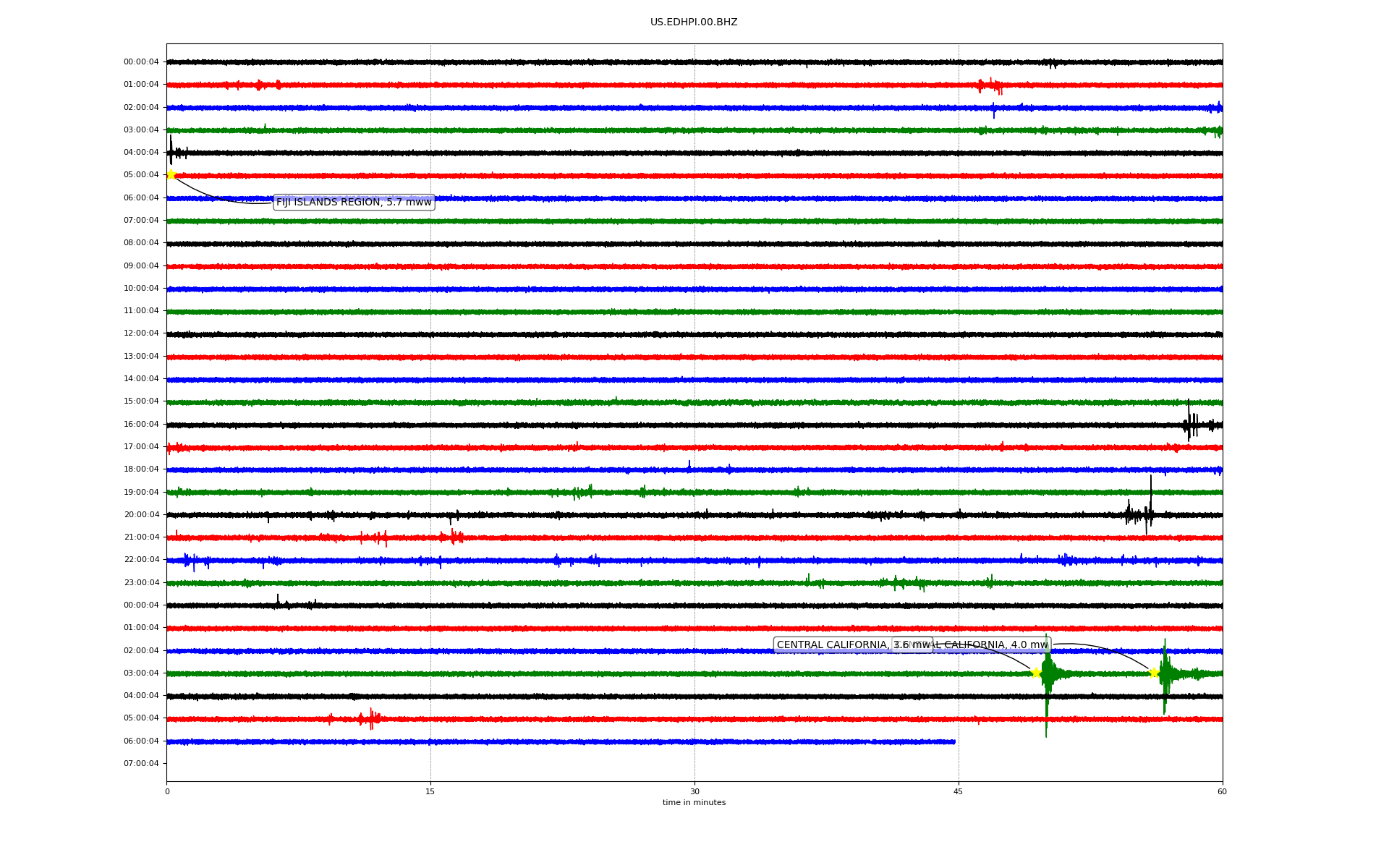This screenshot has height=868, width=1389.
Task: Click the FIJI ISLANDS REGION 5.7 mww label
Action: click(354, 203)
